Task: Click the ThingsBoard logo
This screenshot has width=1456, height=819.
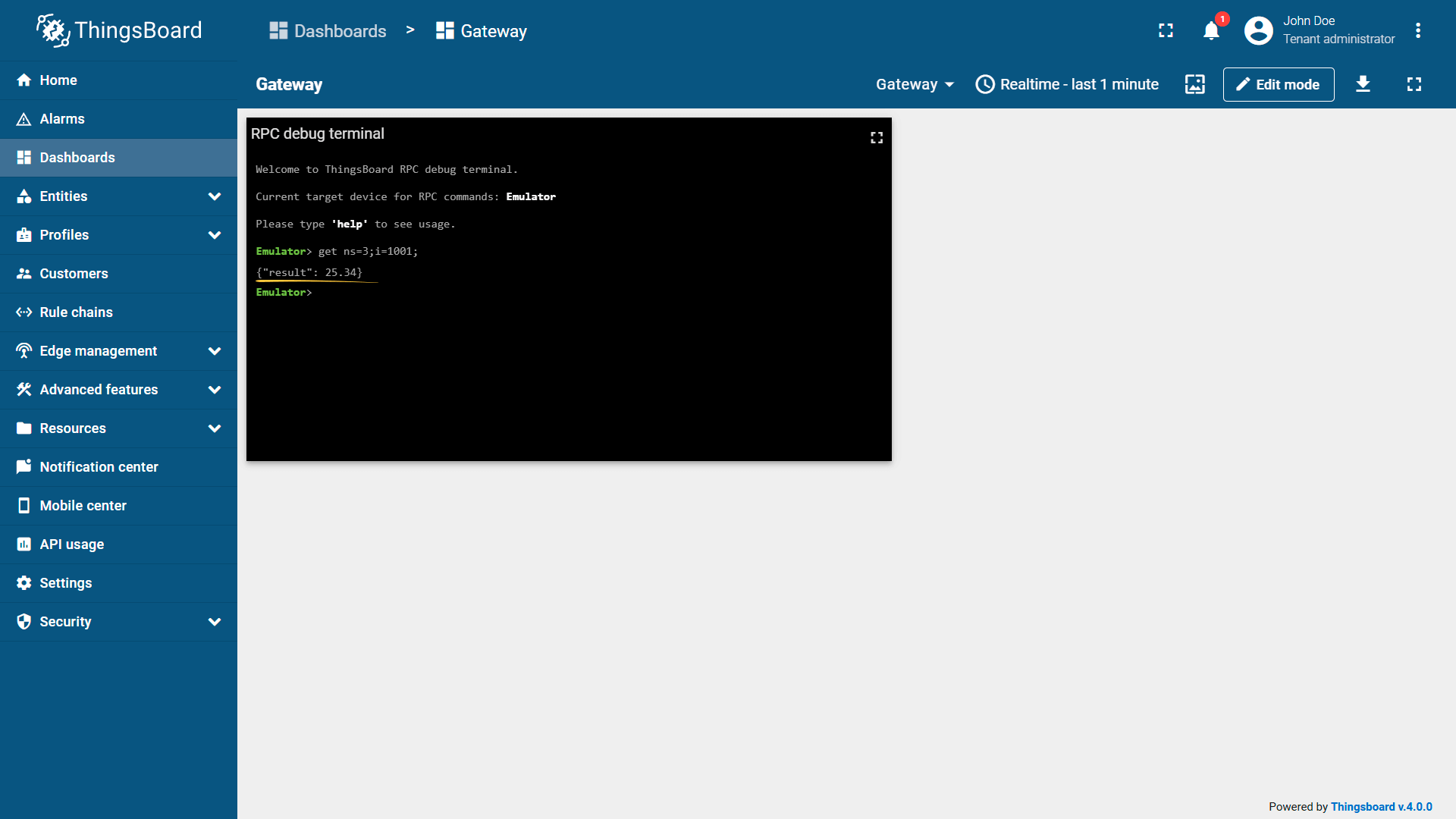Action: [x=119, y=30]
